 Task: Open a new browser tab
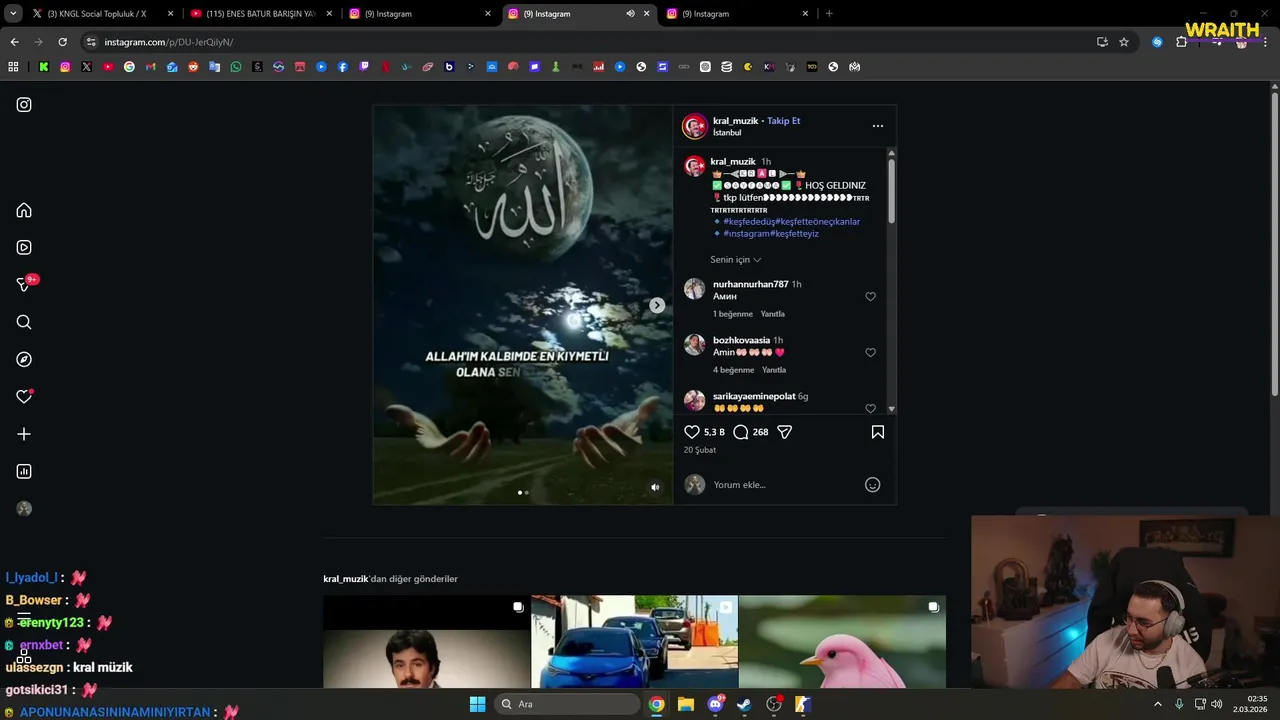[829, 14]
